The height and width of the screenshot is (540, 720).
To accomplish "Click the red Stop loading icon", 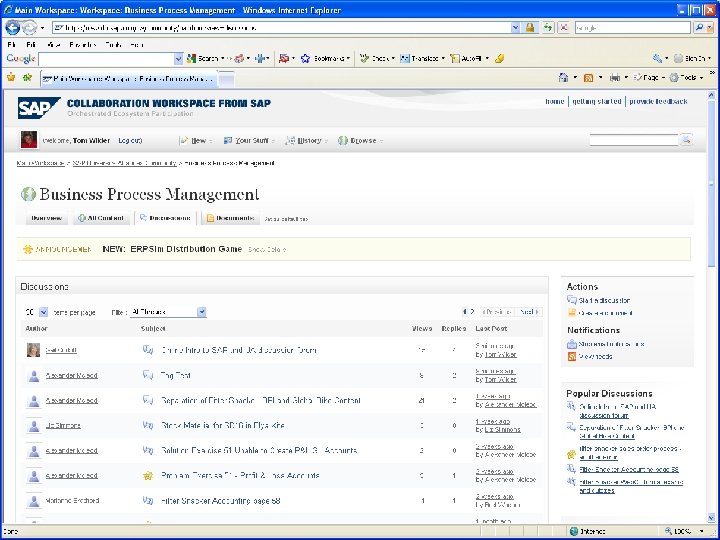I will (564, 28).
